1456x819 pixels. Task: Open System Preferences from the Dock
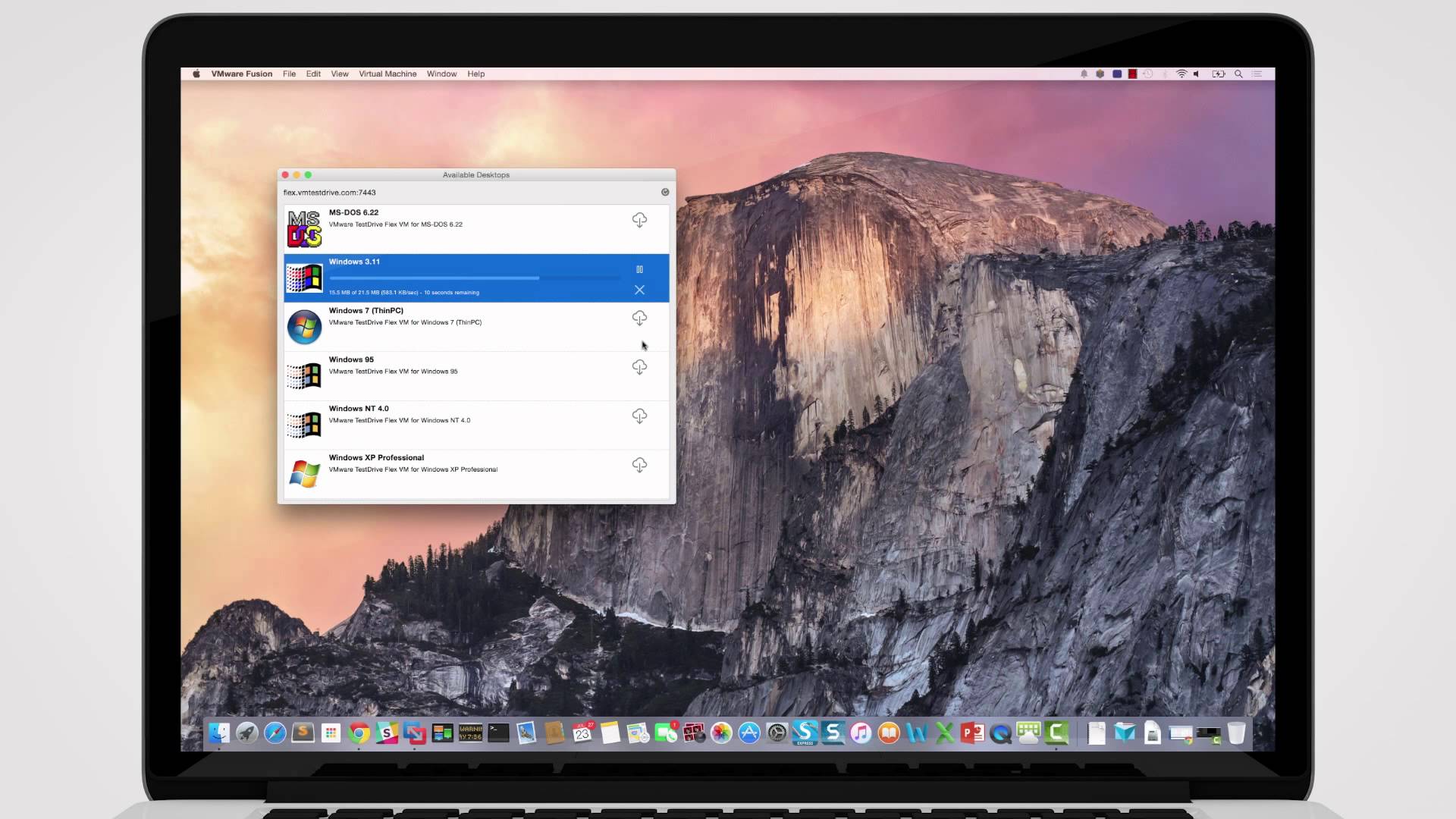(777, 733)
